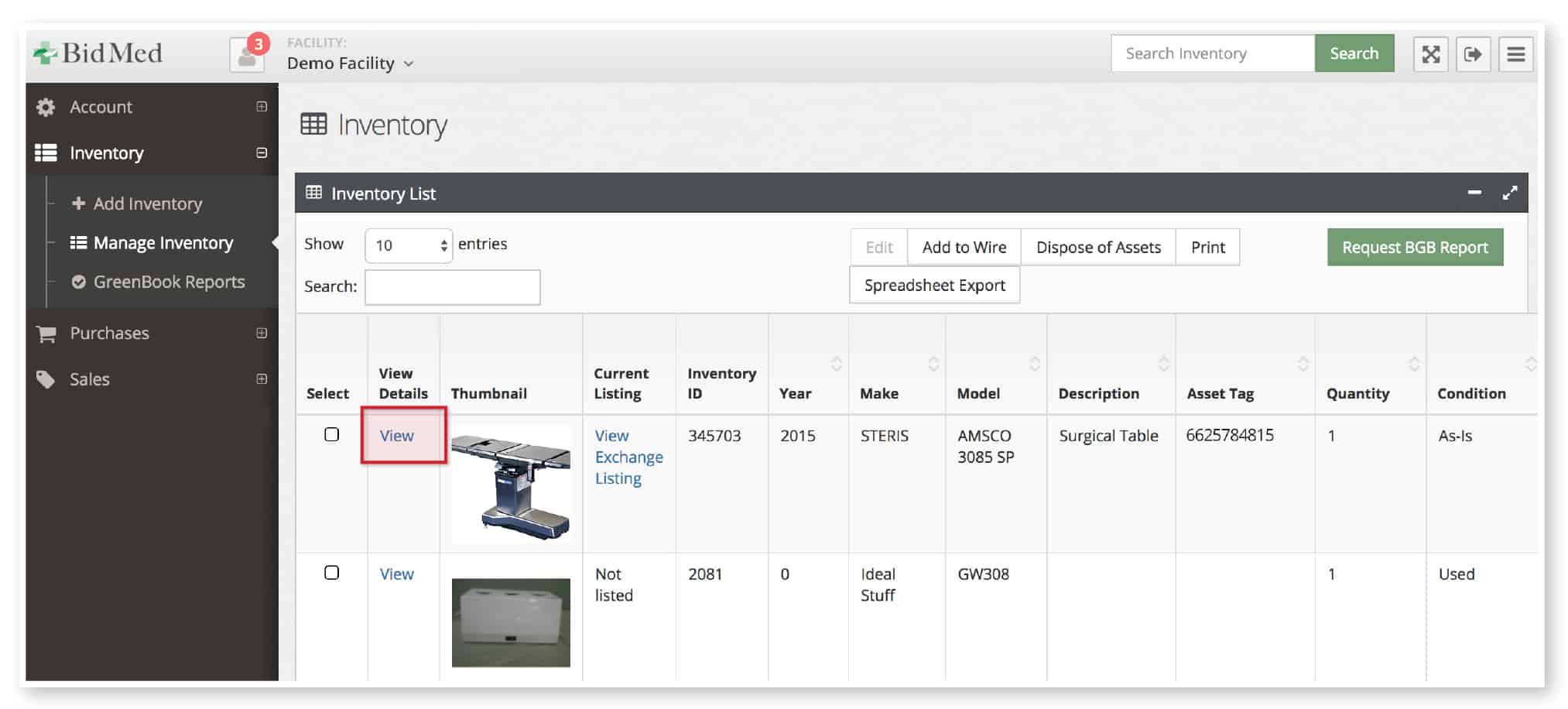Change the Show entries count dropdown
The image size is (1568, 709).
click(409, 245)
